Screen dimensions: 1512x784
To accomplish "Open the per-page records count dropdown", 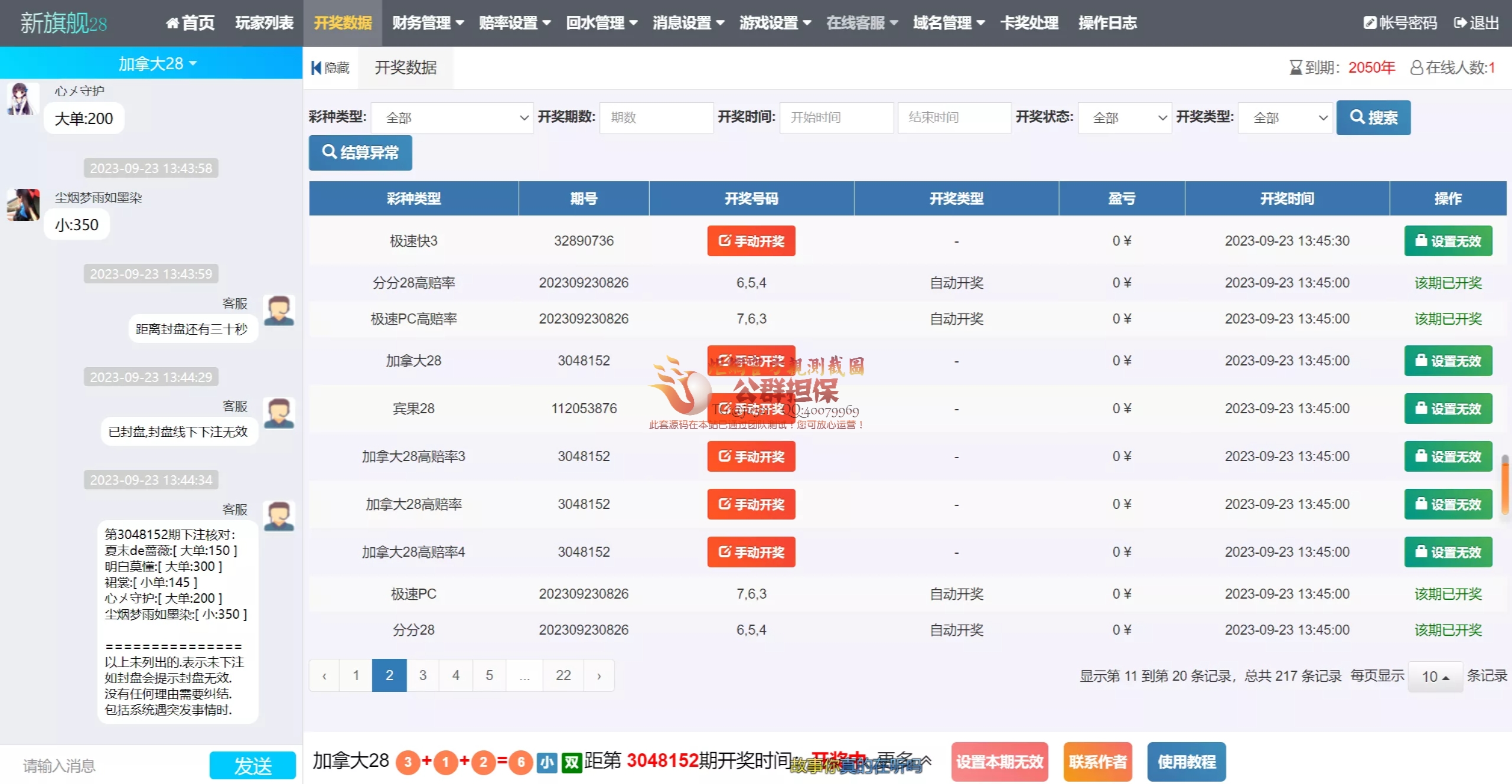I will click(x=1435, y=677).
